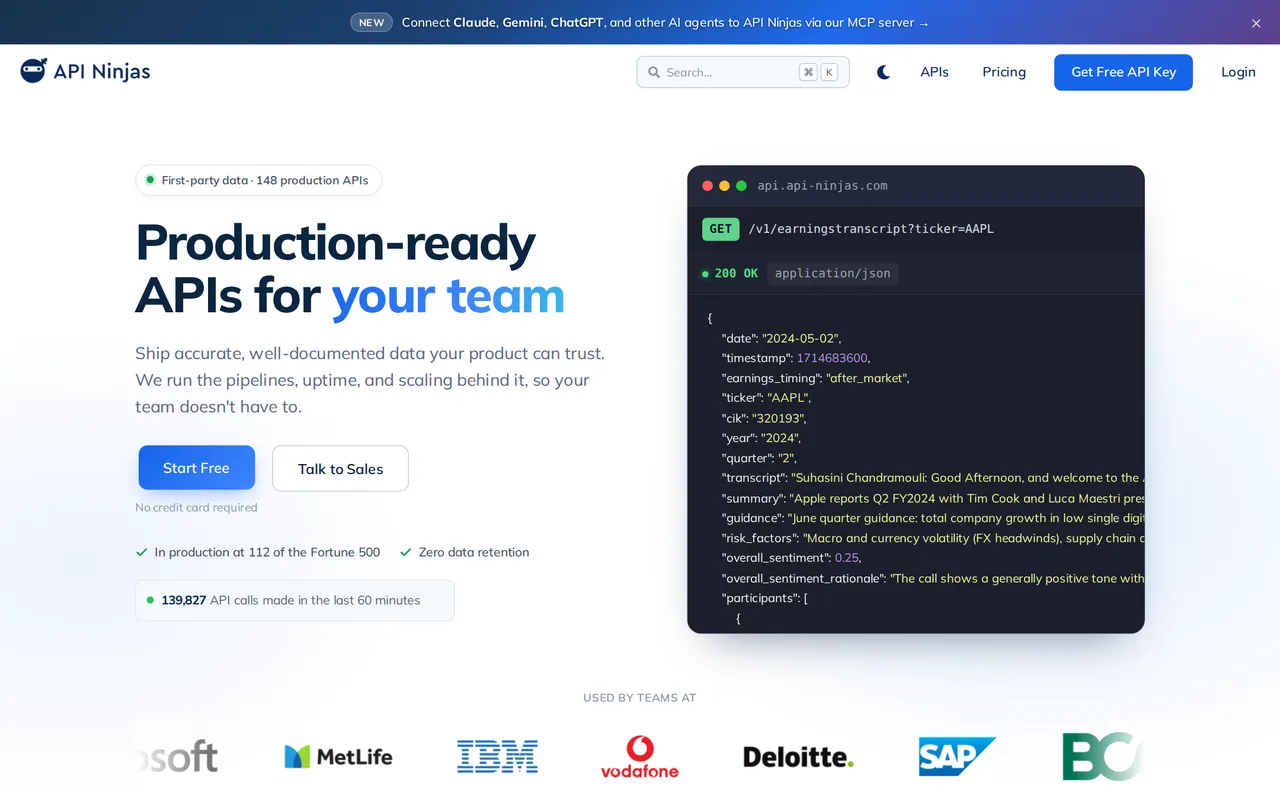Open the APIs menu
Image resolution: width=1280 pixels, height=800 pixels.
(x=934, y=72)
